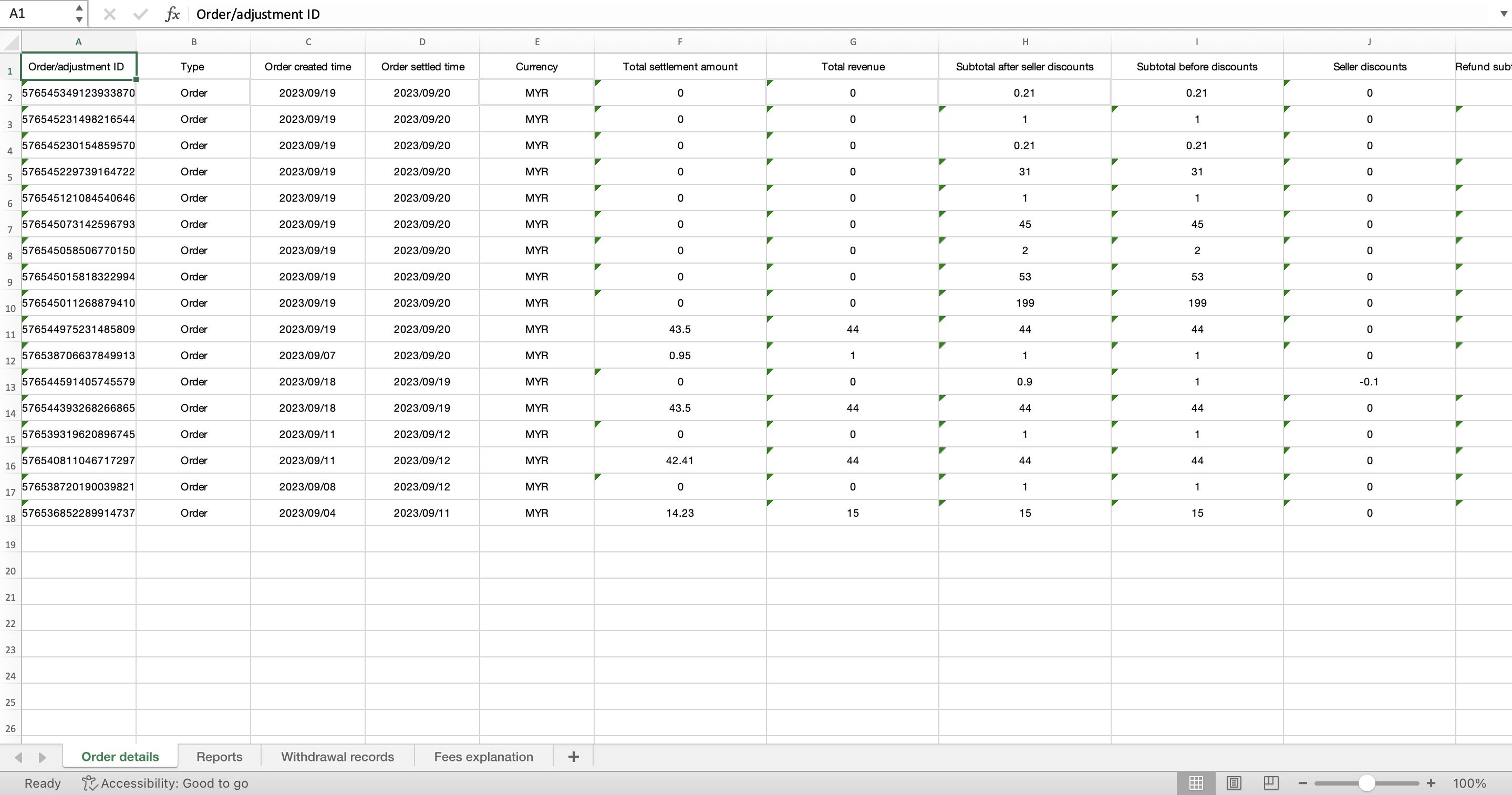The image size is (1512, 795).
Task: Click the zoom slider handle
Action: (1366, 783)
